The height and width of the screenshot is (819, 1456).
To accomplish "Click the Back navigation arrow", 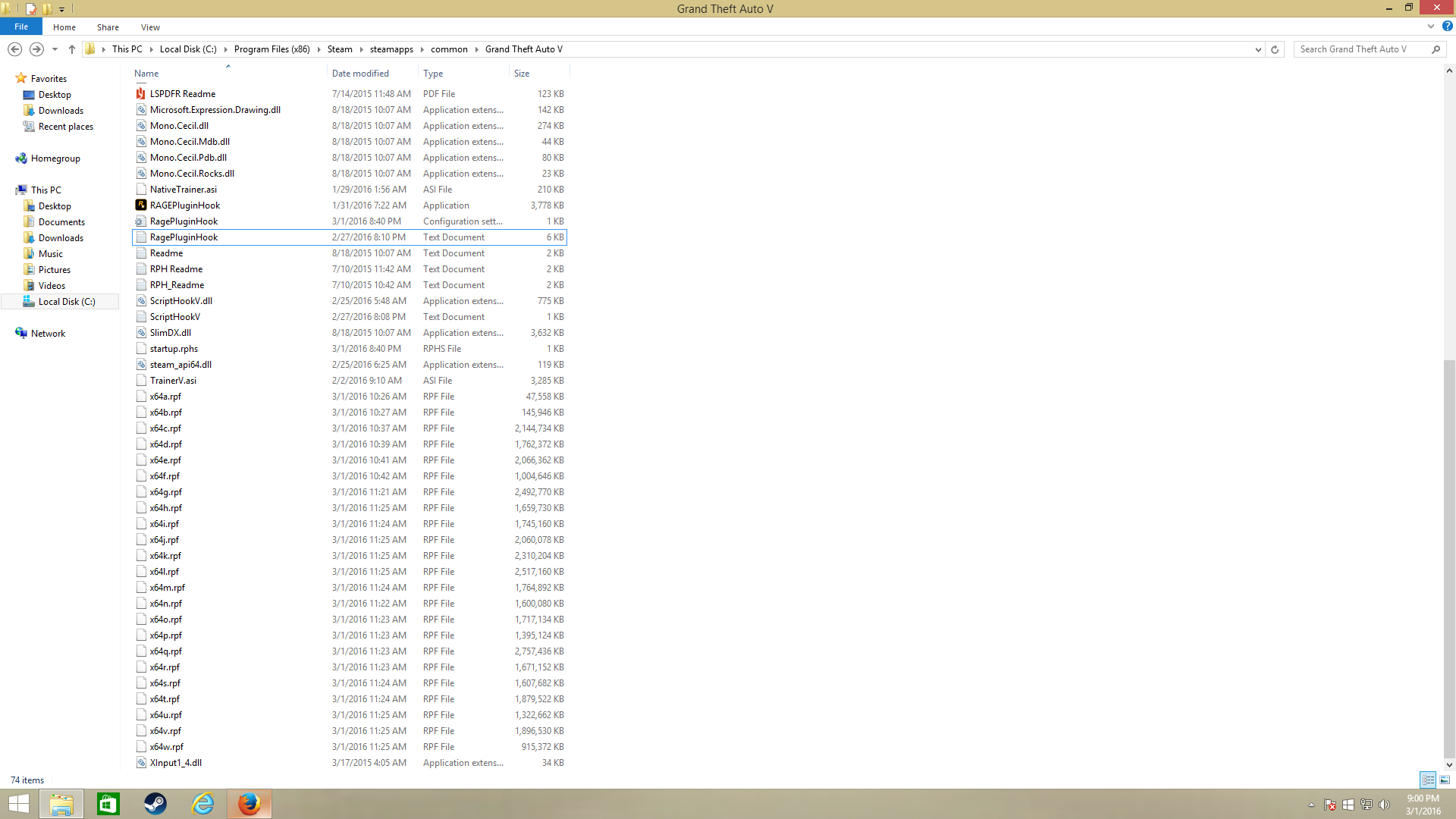I will (14, 49).
